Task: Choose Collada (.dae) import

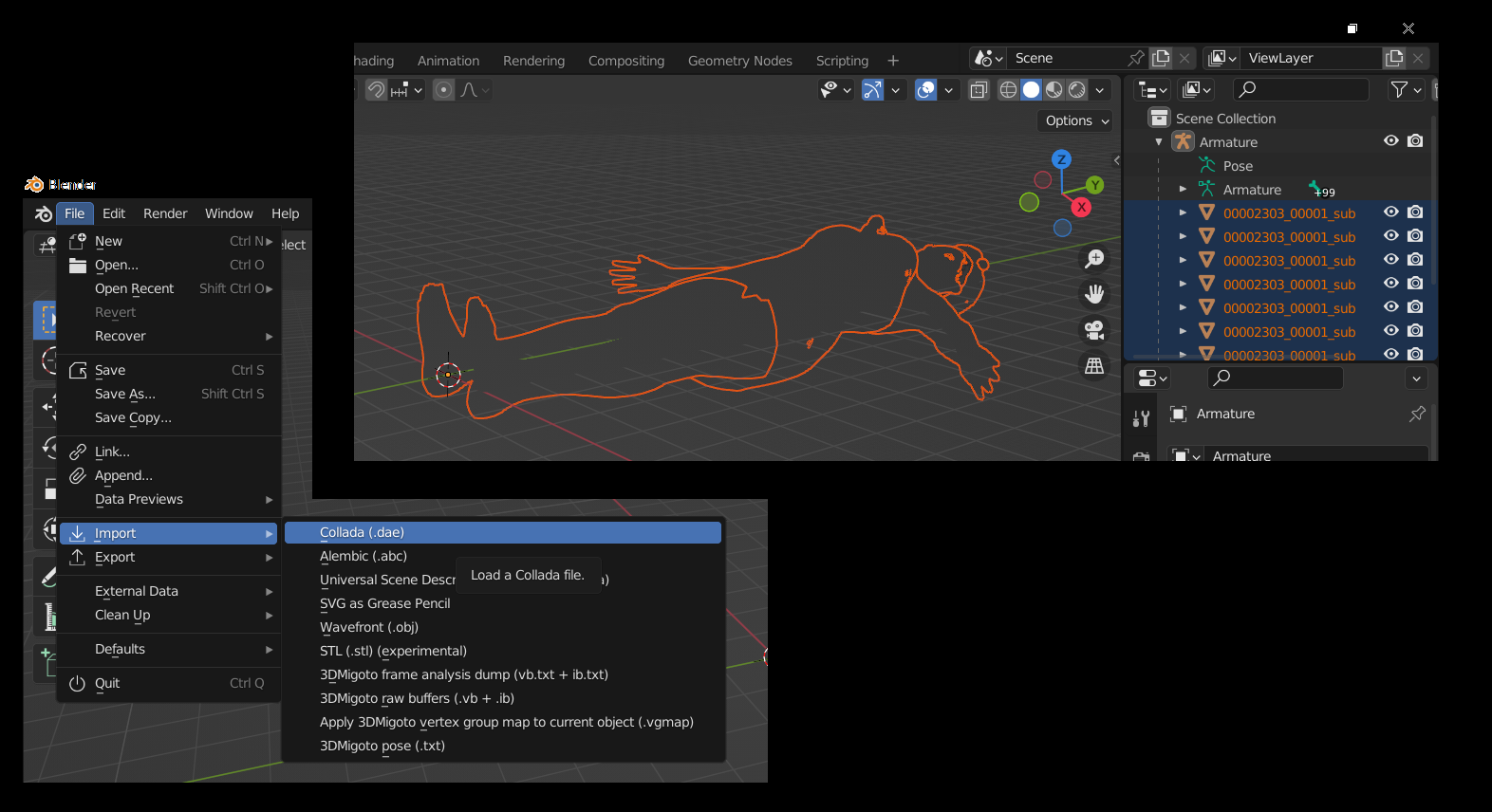Action: [503, 532]
